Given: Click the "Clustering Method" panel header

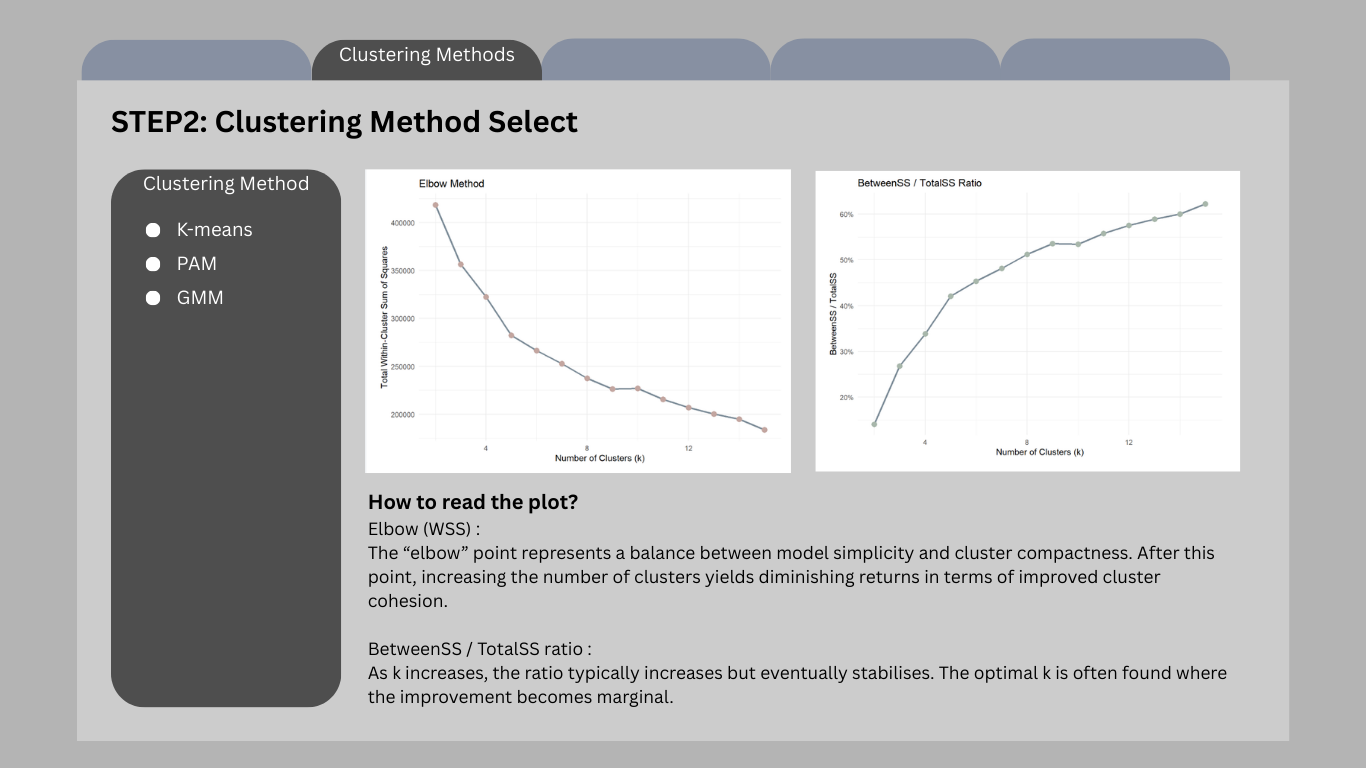Looking at the screenshot, I should (226, 184).
